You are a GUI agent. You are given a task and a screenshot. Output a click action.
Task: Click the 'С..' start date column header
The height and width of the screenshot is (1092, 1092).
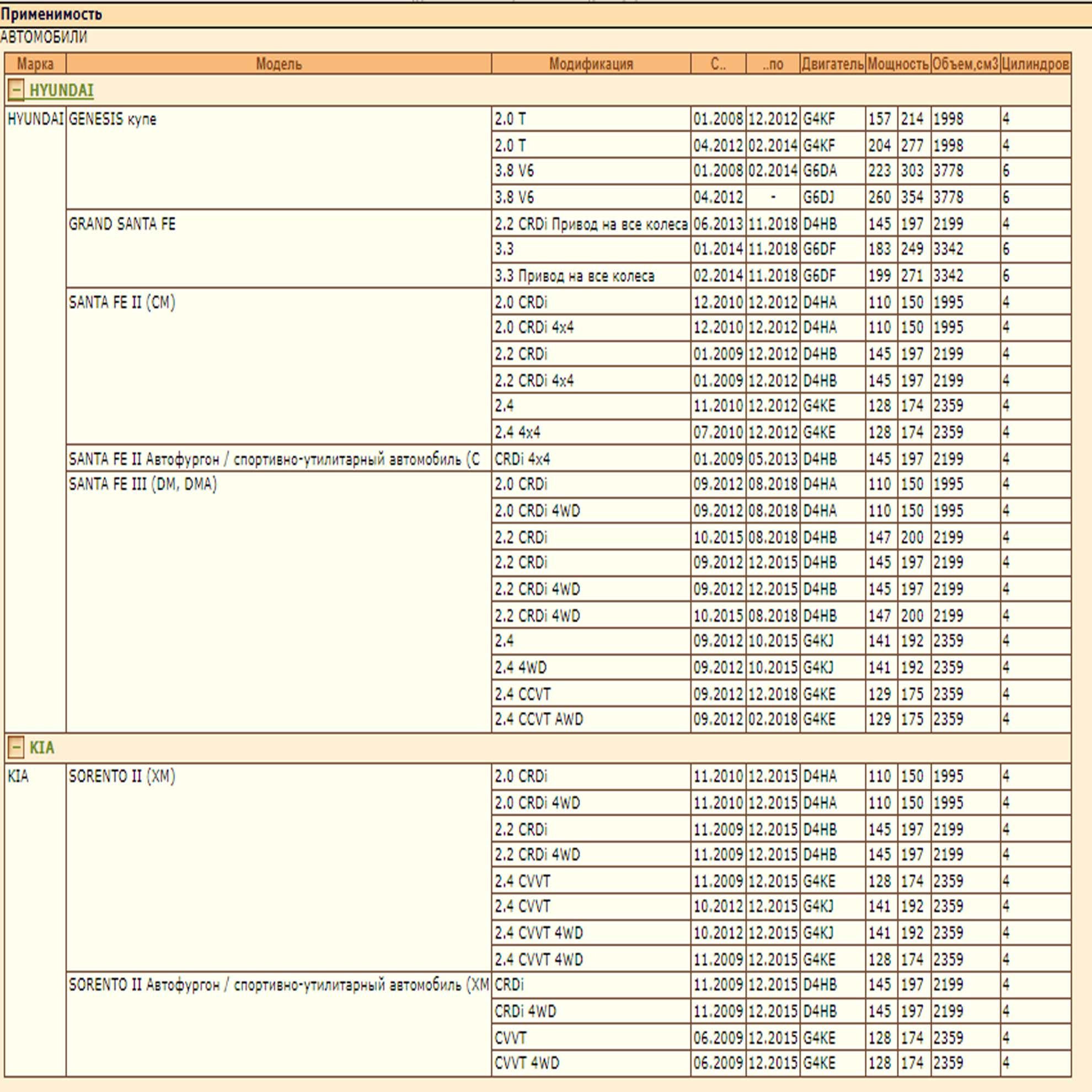[719, 64]
